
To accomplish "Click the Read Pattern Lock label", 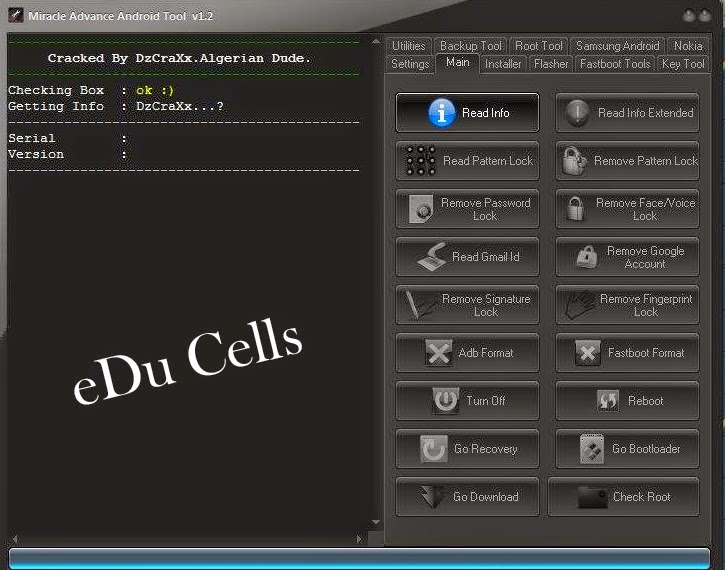I will pos(488,161).
